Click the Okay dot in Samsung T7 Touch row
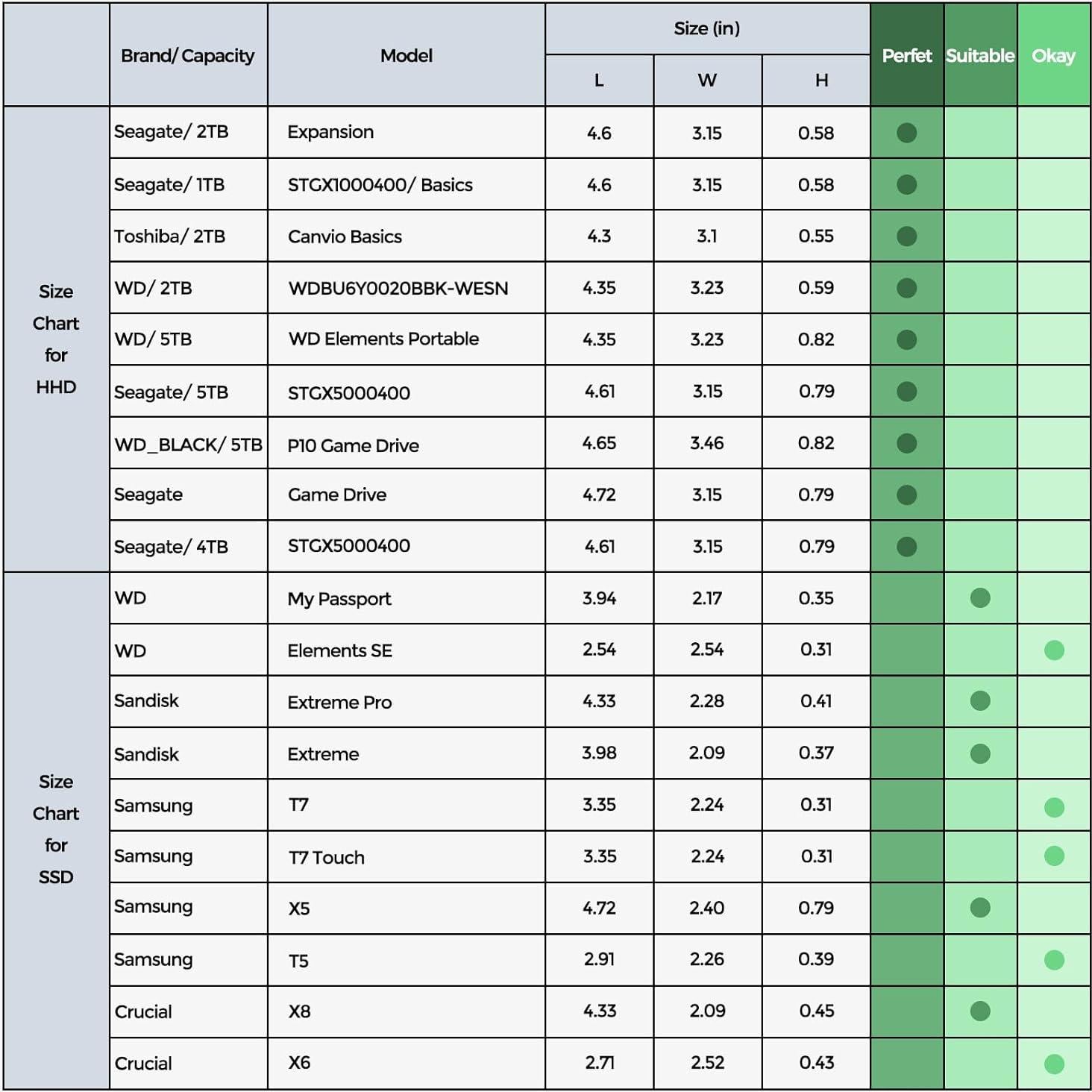The height and width of the screenshot is (1092, 1092). coord(1054,856)
